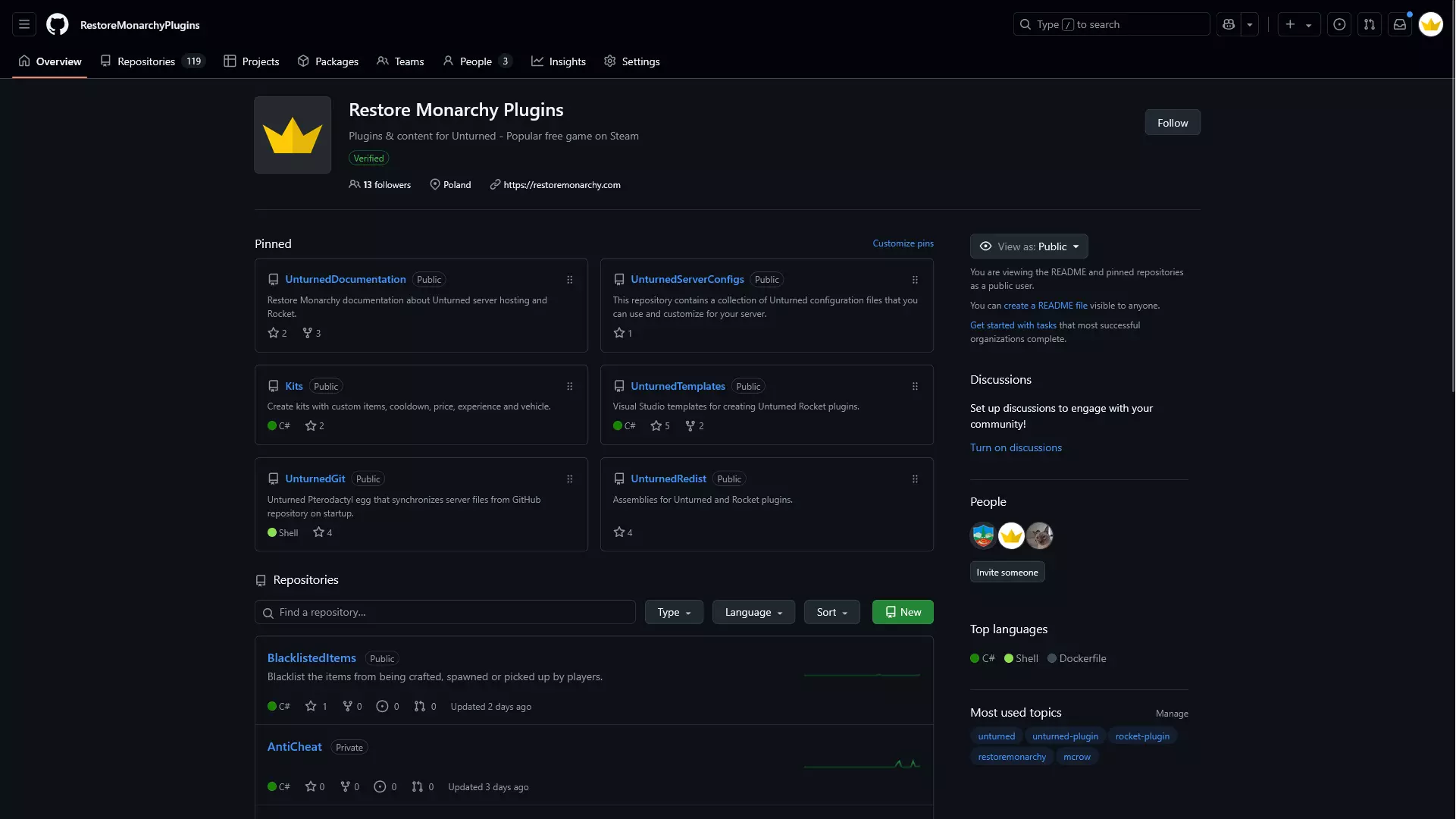View forks of UnturnedTemplates pin
The width and height of the screenshot is (1456, 819).
click(x=694, y=426)
